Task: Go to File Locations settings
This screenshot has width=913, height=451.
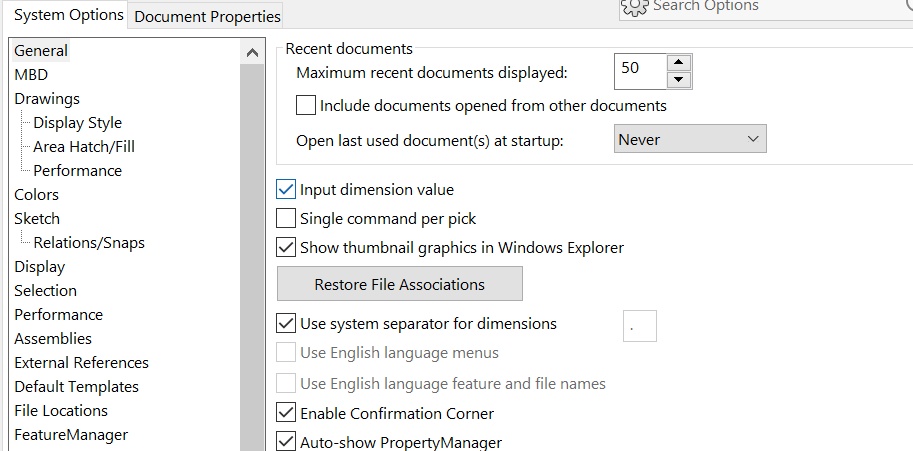Action: [61, 410]
